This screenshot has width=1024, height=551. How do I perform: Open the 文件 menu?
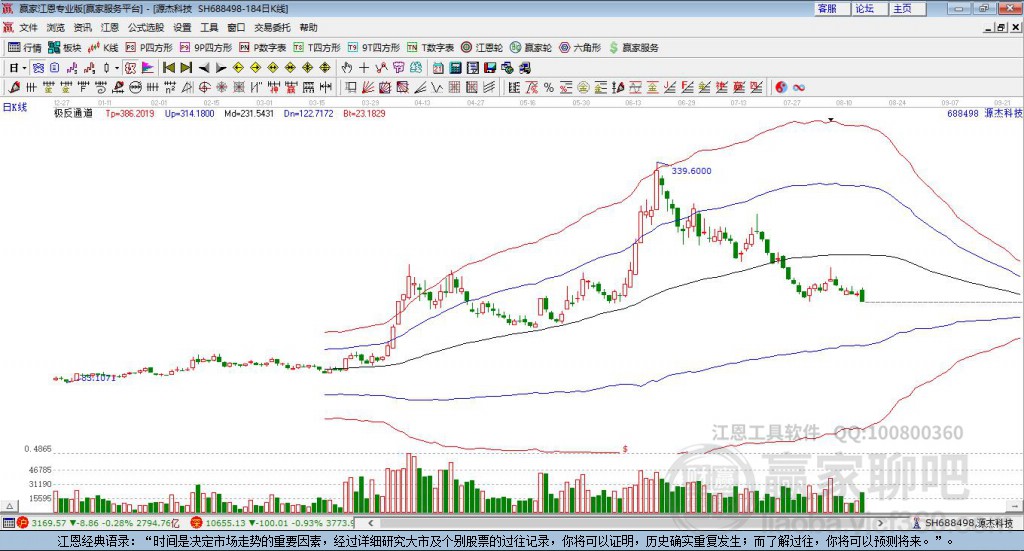(x=28, y=27)
